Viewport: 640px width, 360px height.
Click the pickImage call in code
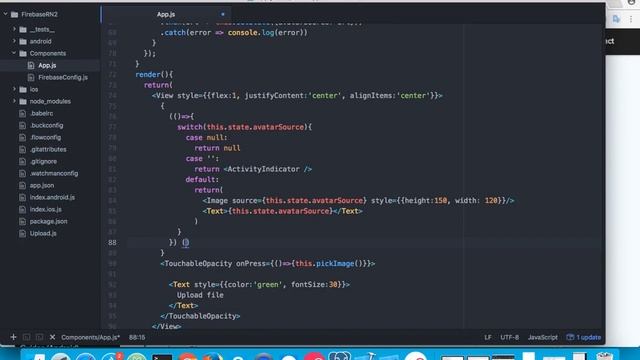[x=335, y=264]
